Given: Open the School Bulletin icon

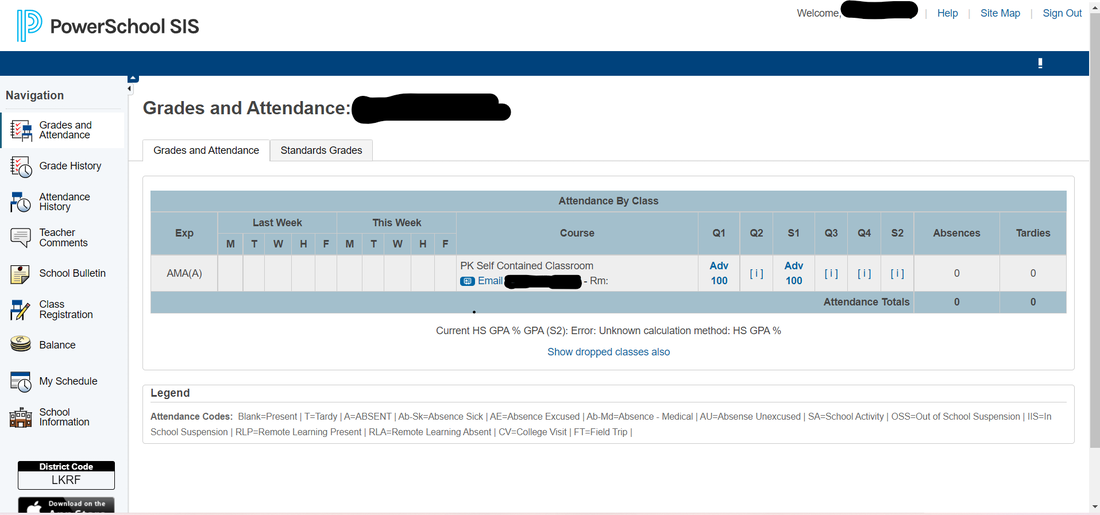Looking at the screenshot, I should (x=21, y=274).
